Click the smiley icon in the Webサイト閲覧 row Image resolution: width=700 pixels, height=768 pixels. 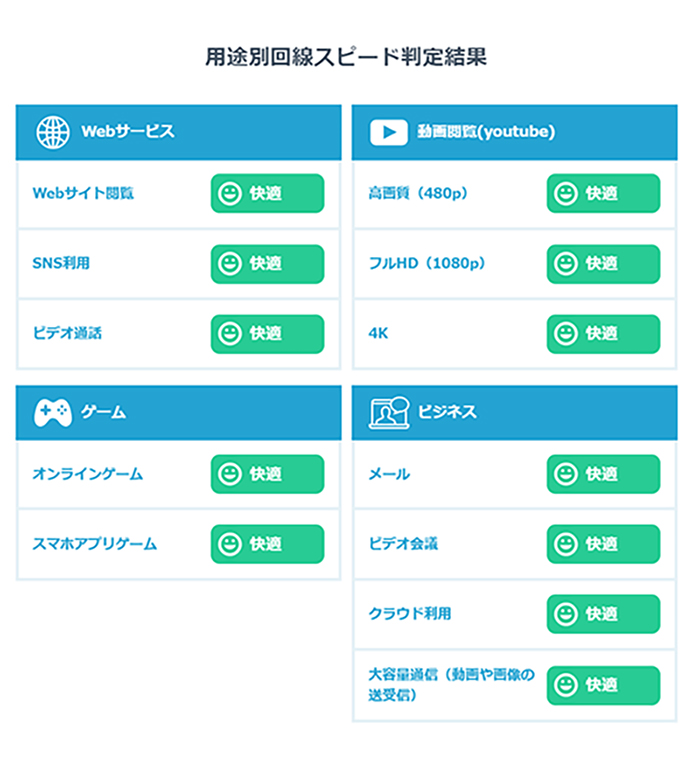pyautogui.click(x=231, y=193)
